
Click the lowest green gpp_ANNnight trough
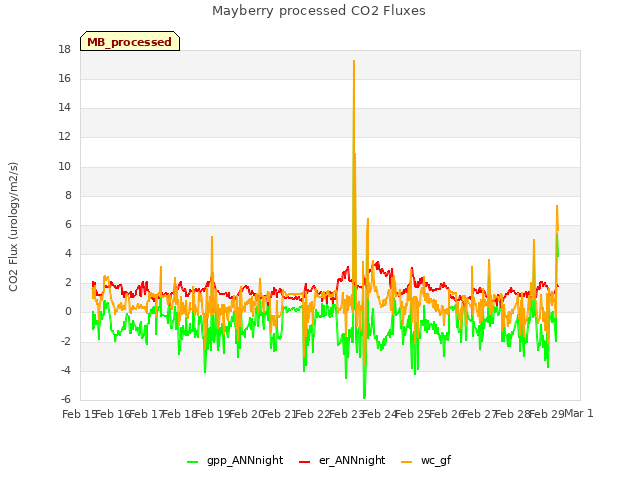click(364, 398)
